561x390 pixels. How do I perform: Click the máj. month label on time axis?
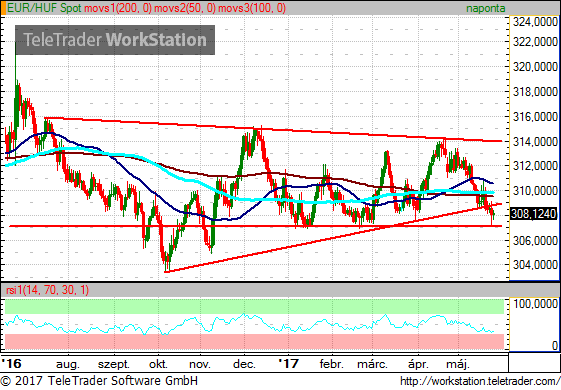458,364
